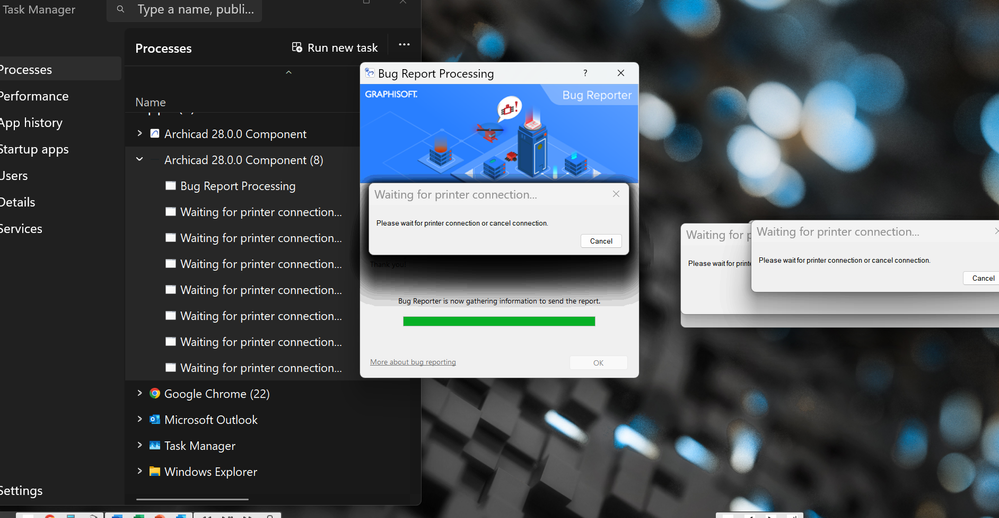The height and width of the screenshot is (518, 999).
Task: Open the More about bug reporting link
Action: click(413, 362)
